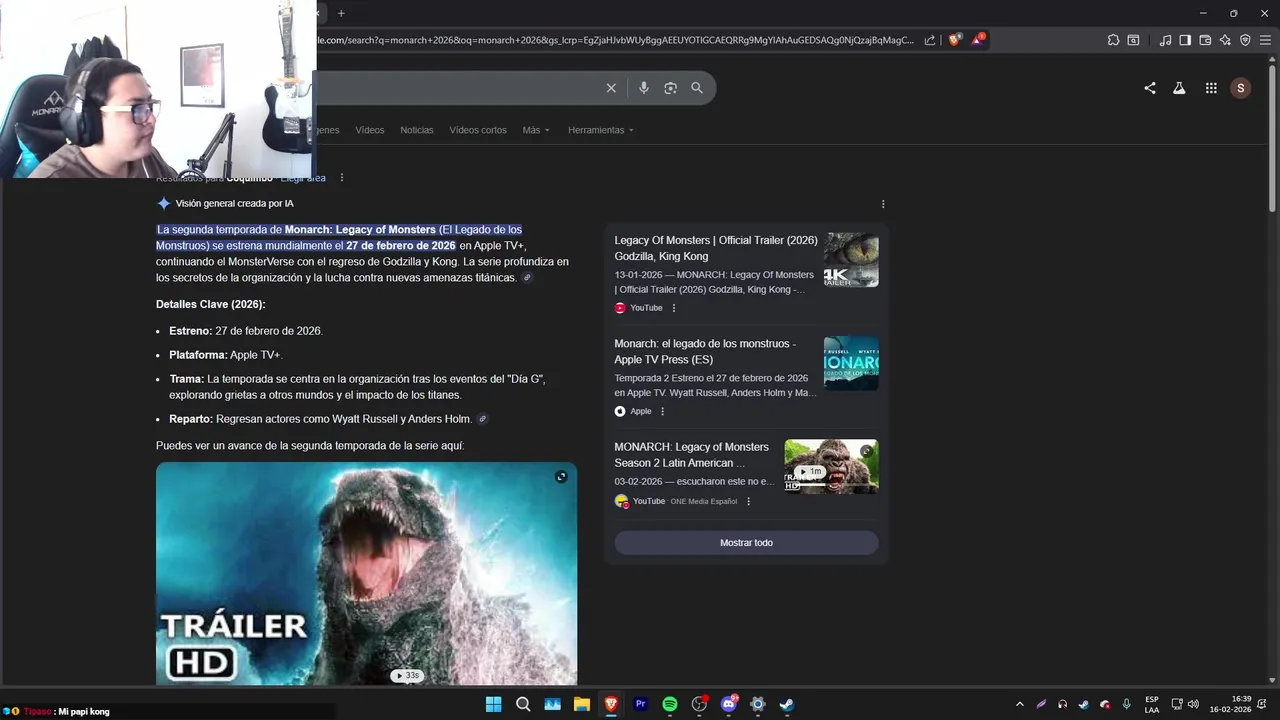Screen dimensions: 1280x720
Task: Expand the Más dropdown
Action: pos(536,130)
